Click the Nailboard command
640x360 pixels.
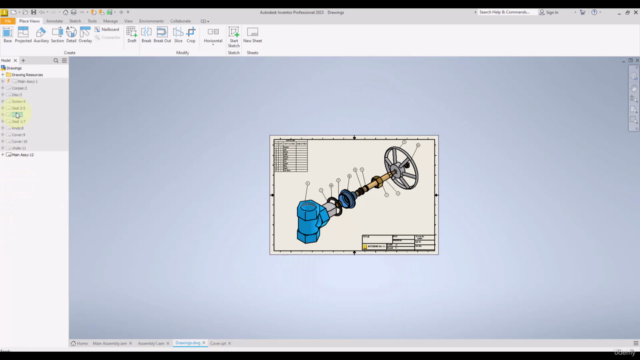(107, 29)
